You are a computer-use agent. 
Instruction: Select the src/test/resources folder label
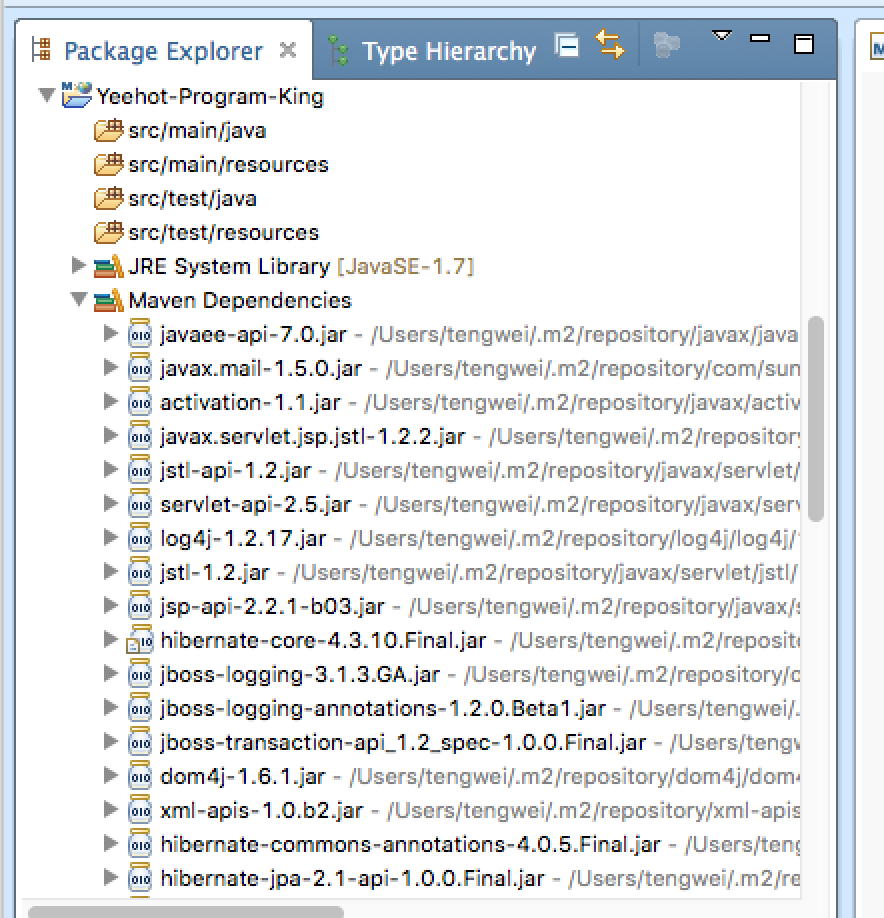pos(224,233)
